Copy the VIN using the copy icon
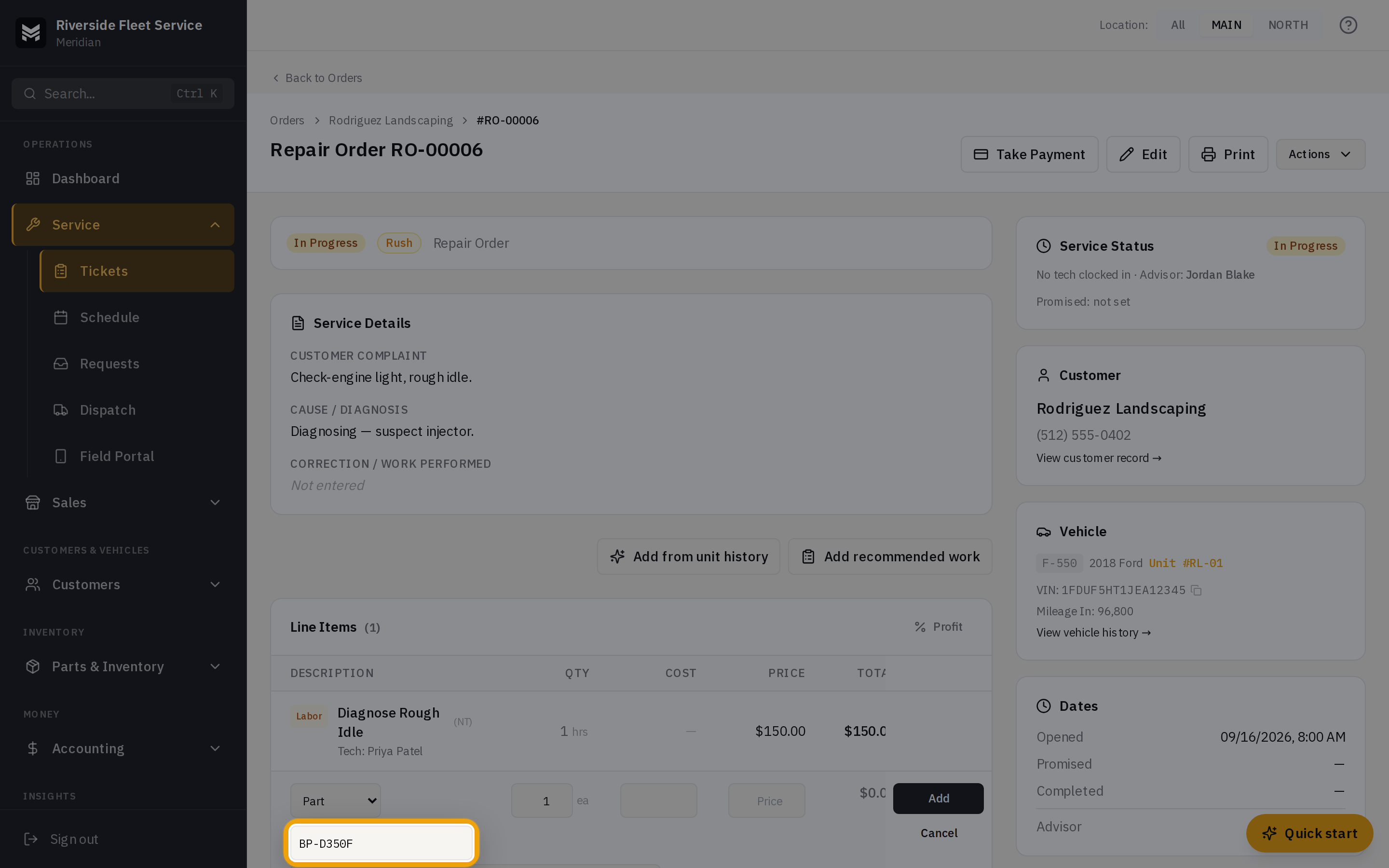The image size is (1389, 868). point(1196,590)
